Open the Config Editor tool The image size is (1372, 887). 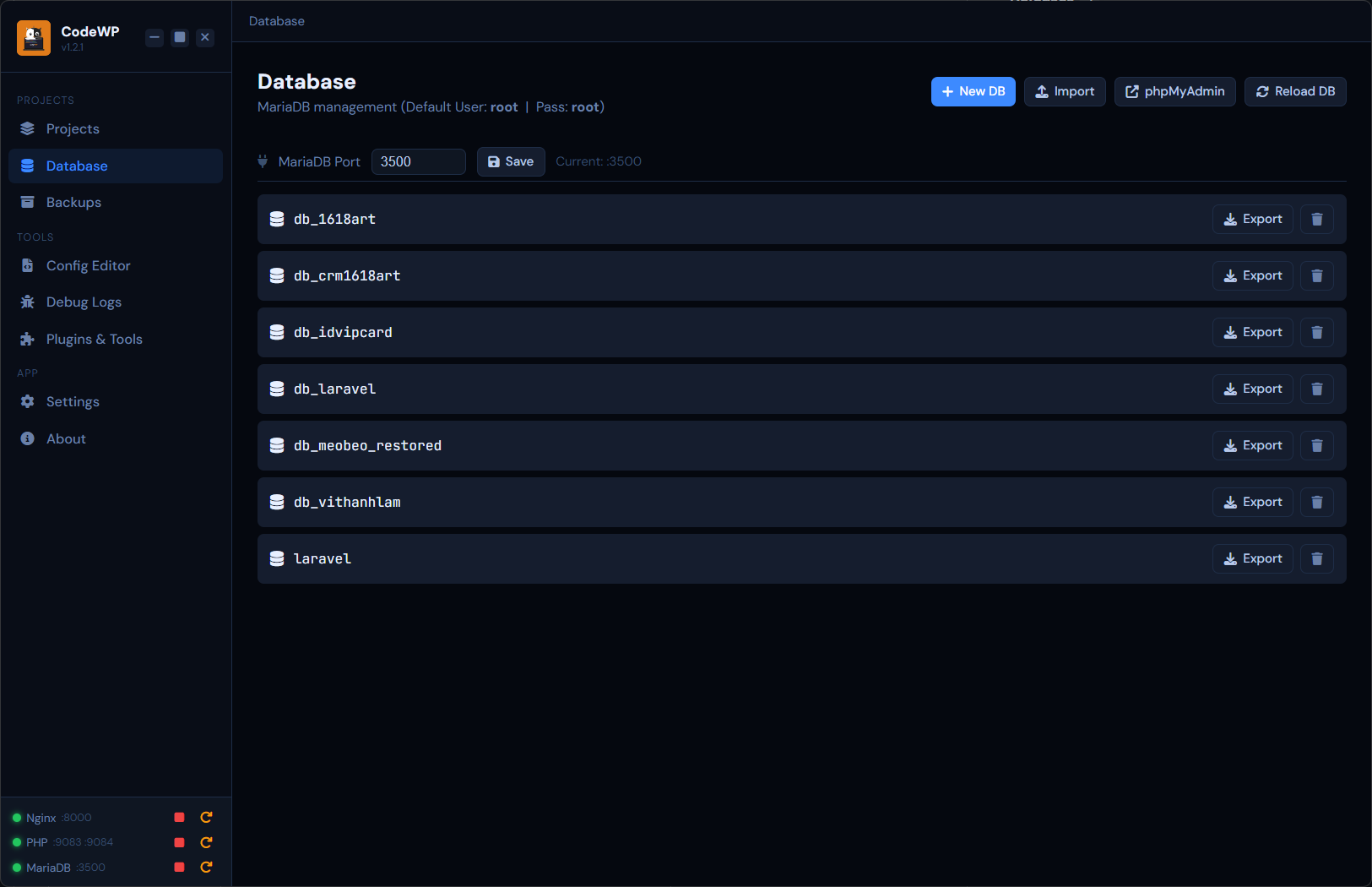pyautogui.click(x=88, y=266)
